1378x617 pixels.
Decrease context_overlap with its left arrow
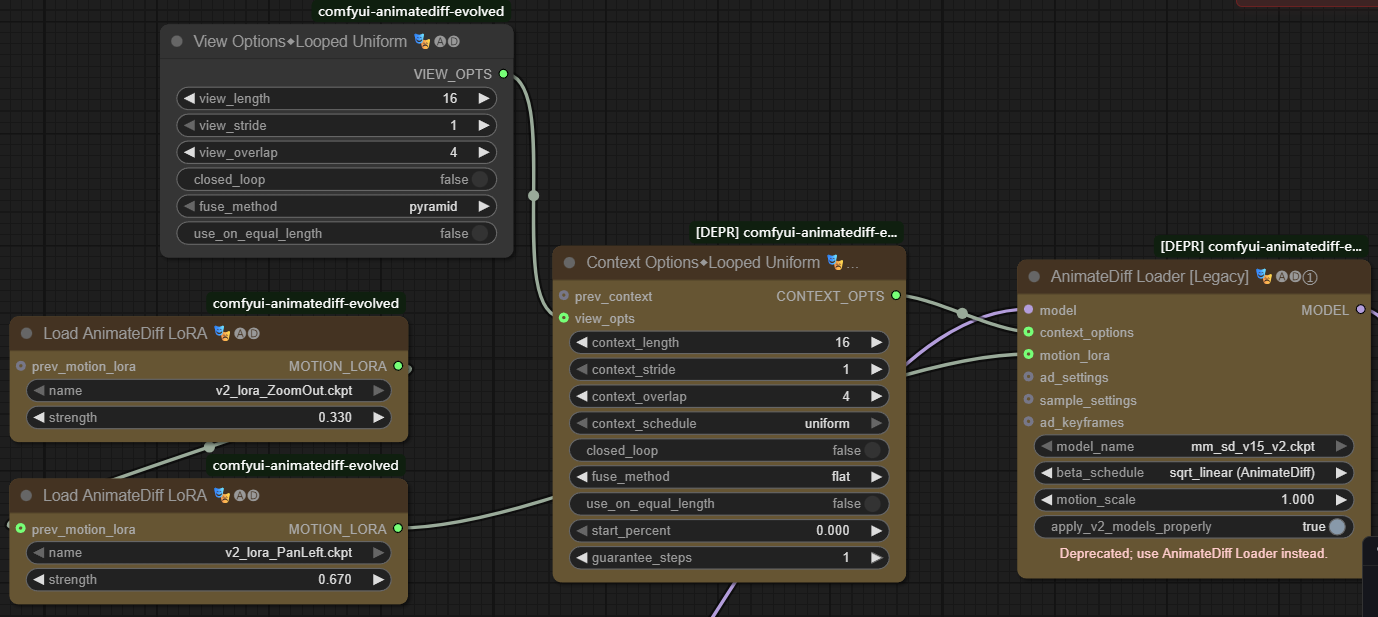point(580,397)
